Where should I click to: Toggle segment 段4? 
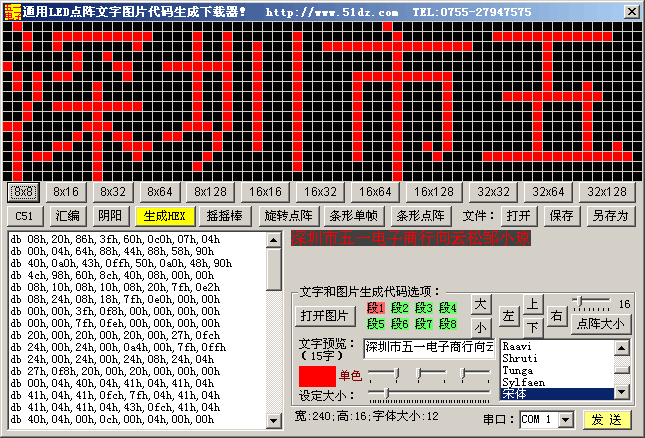[x=448, y=308]
